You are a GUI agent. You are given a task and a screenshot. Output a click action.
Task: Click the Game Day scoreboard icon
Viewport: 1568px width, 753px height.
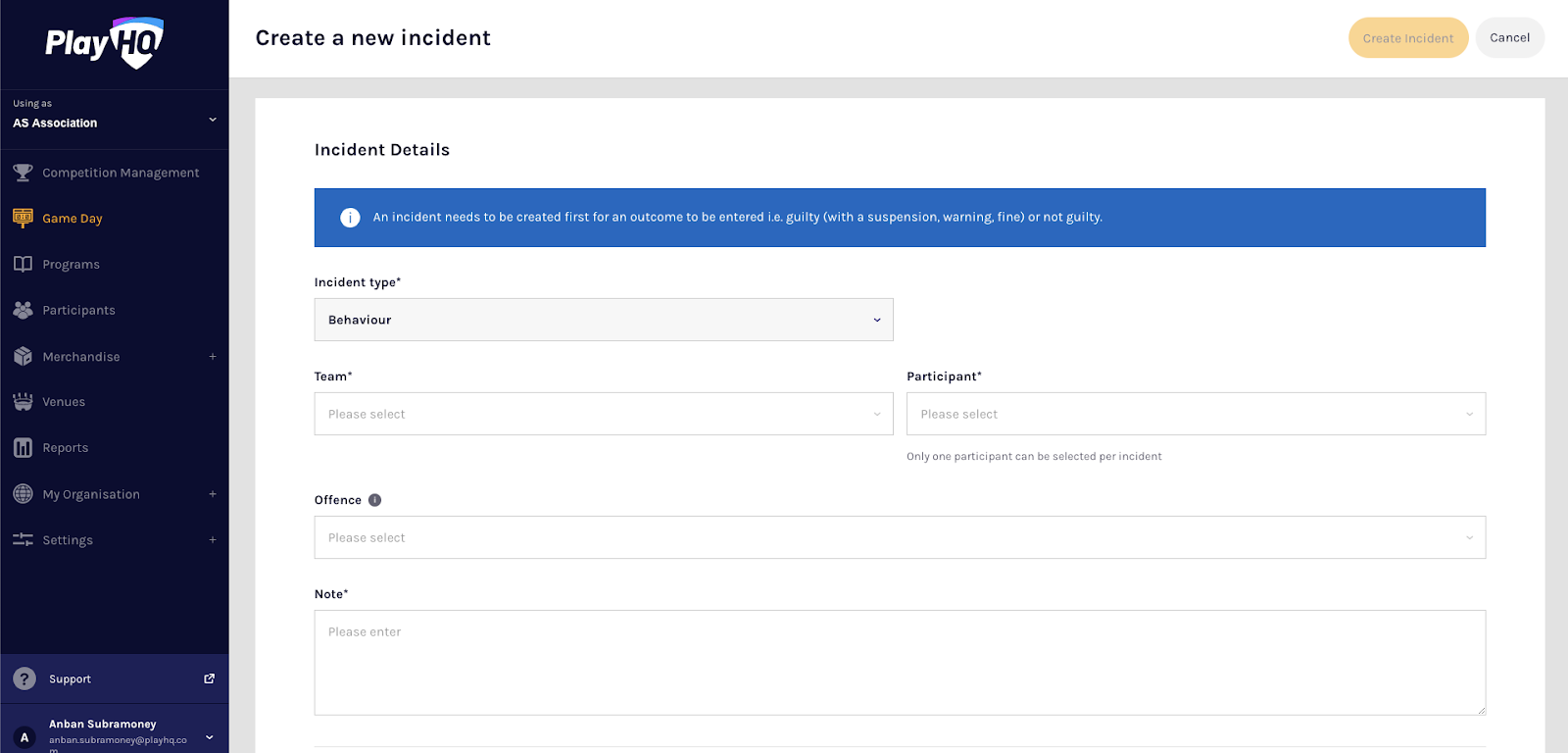(x=23, y=218)
